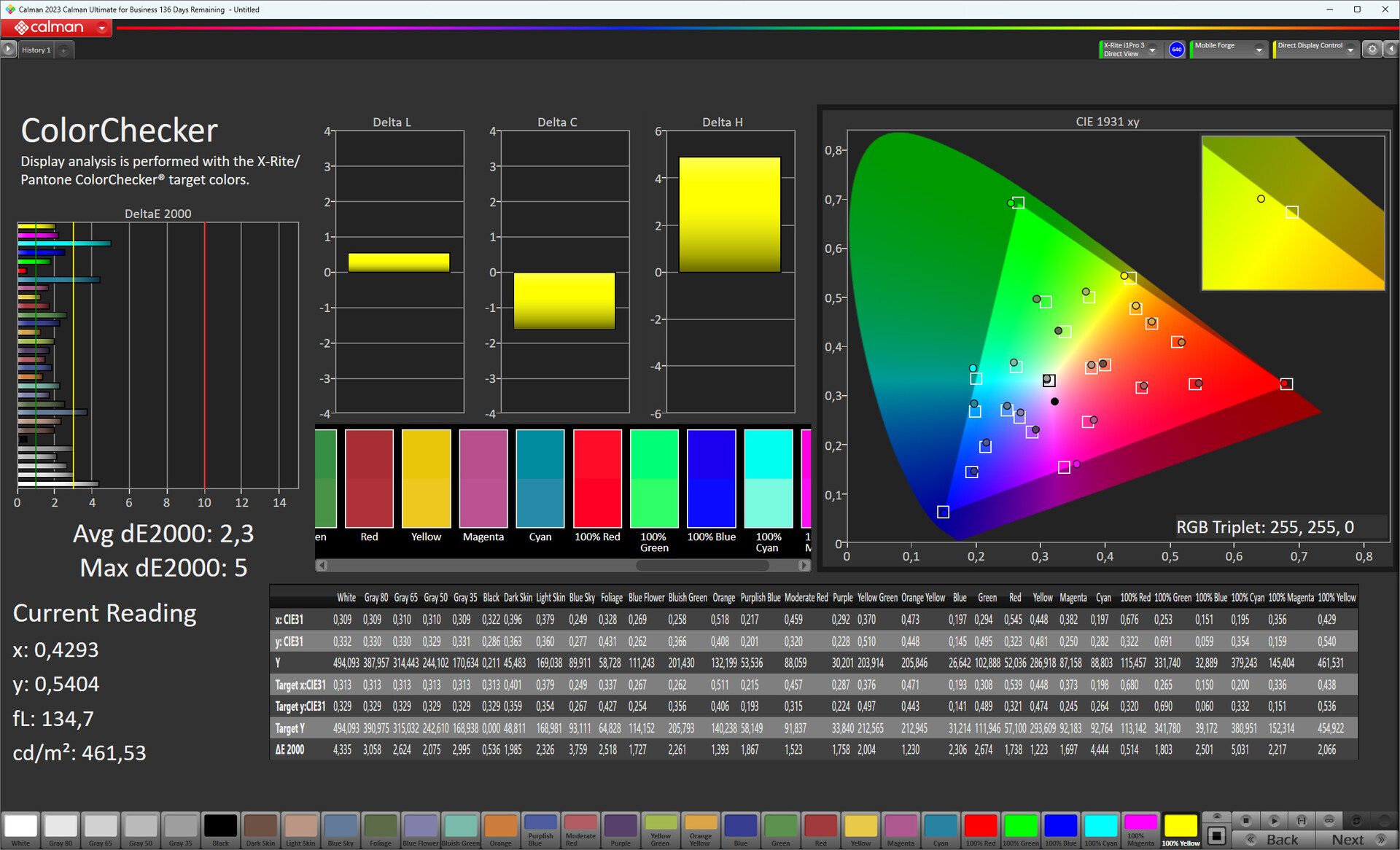Switch to the History 1 tab
Viewport: 1400px width, 850px height.
point(36,50)
